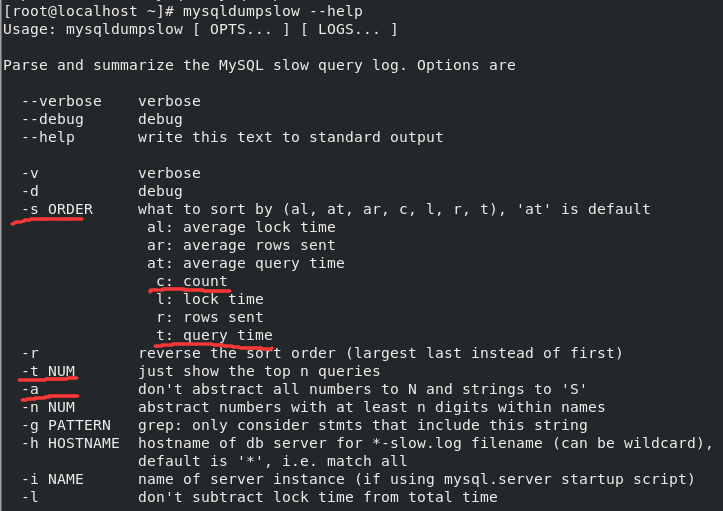The height and width of the screenshot is (511, 723).
Task: Click the -n NUM option
Action: pyautogui.click(x=48, y=407)
